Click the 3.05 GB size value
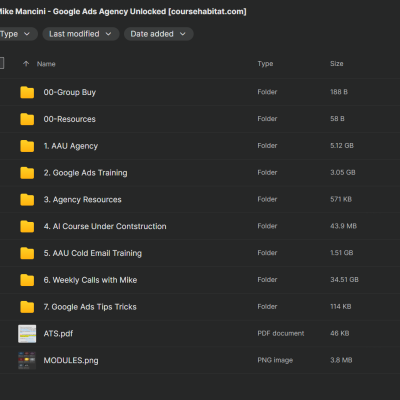The height and width of the screenshot is (400, 400). tap(343, 172)
